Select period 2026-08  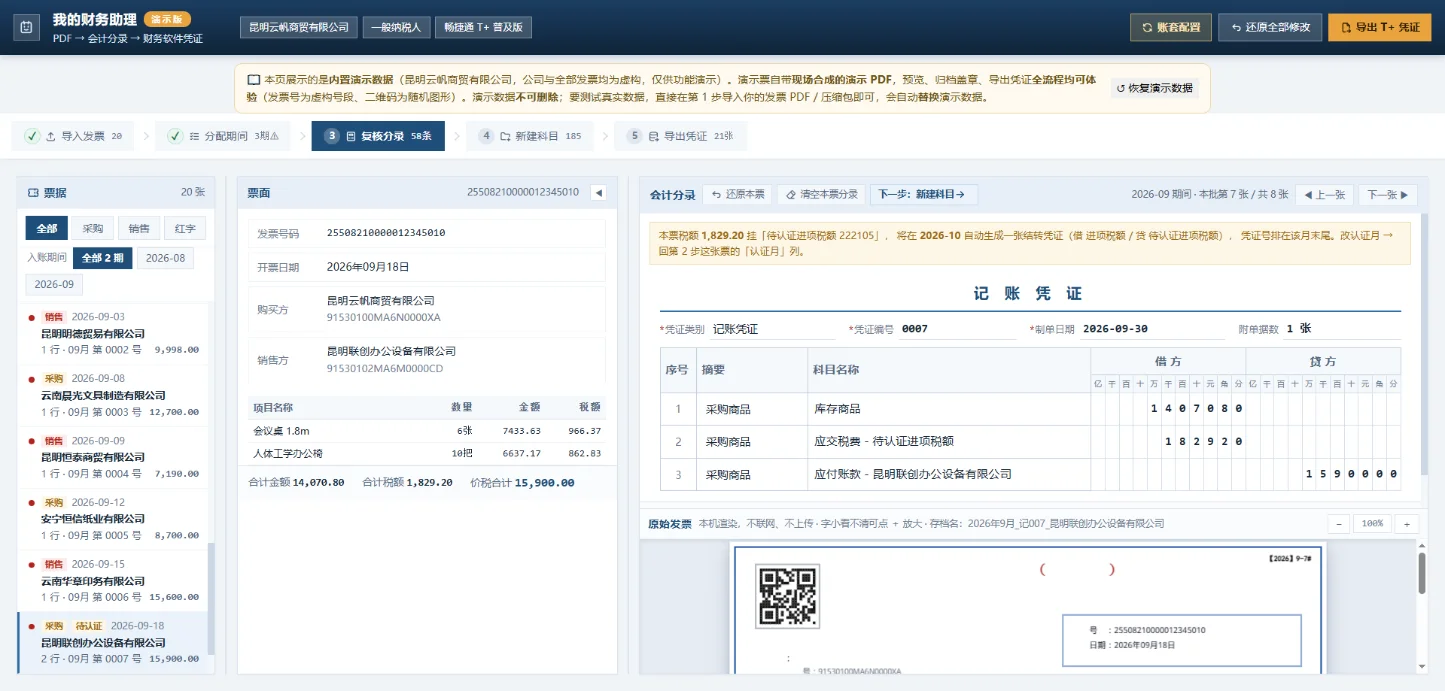pos(166,258)
